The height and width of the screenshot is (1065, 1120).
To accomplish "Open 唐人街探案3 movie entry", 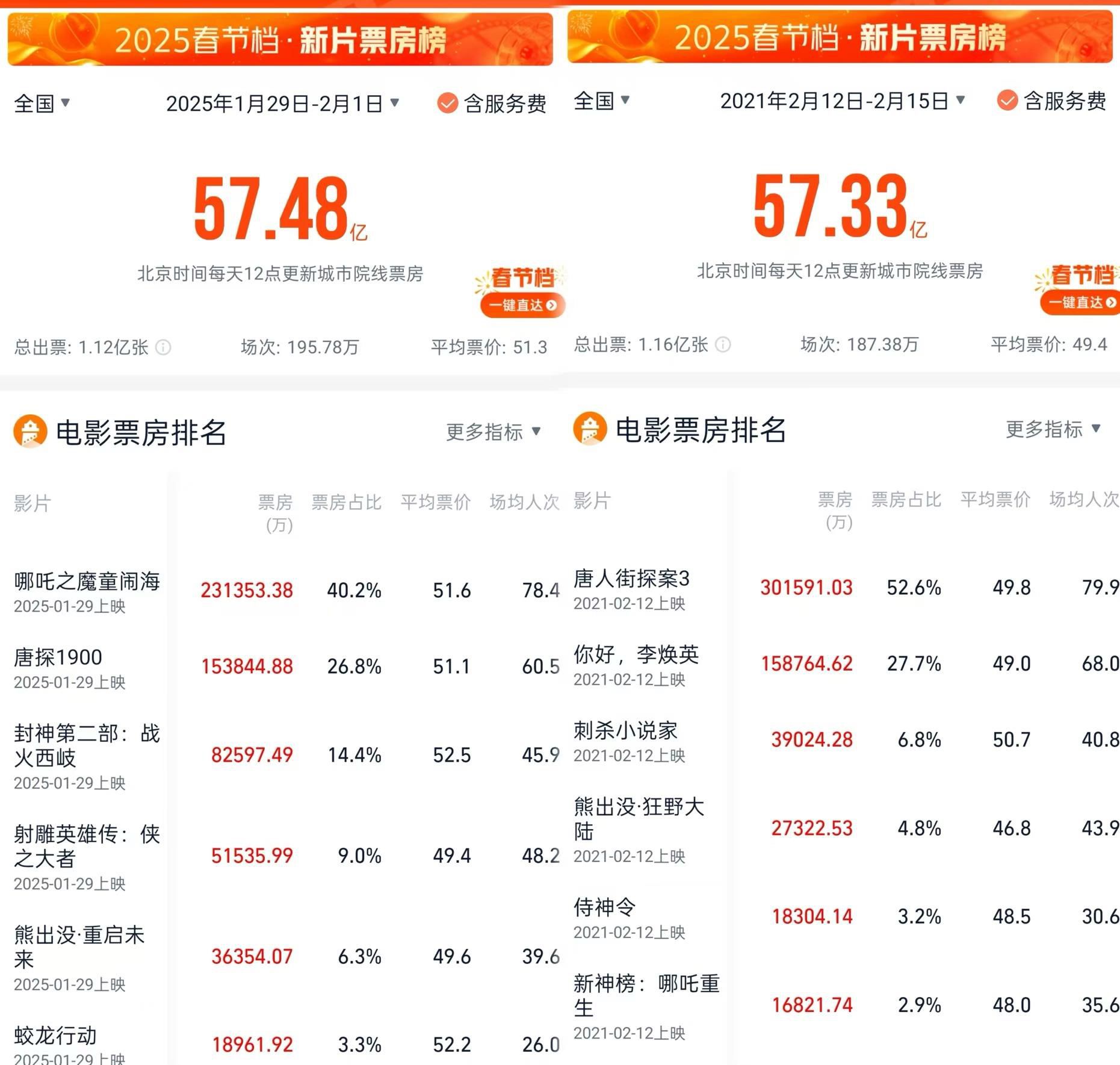I will click(x=632, y=581).
